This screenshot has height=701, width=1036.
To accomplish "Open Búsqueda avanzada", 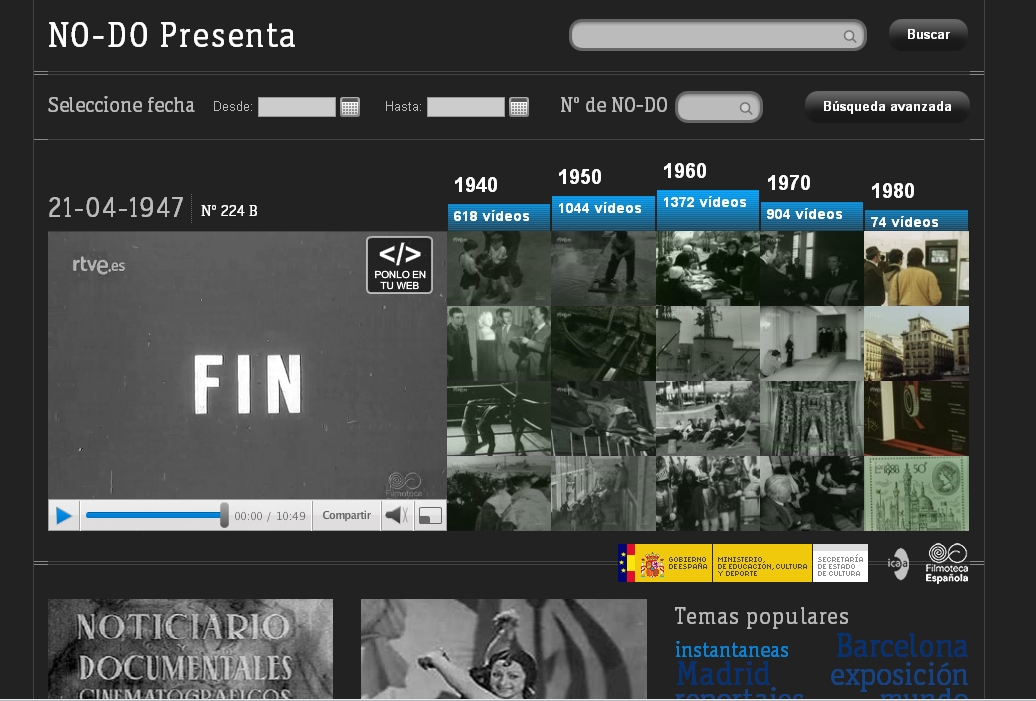I will 886,106.
